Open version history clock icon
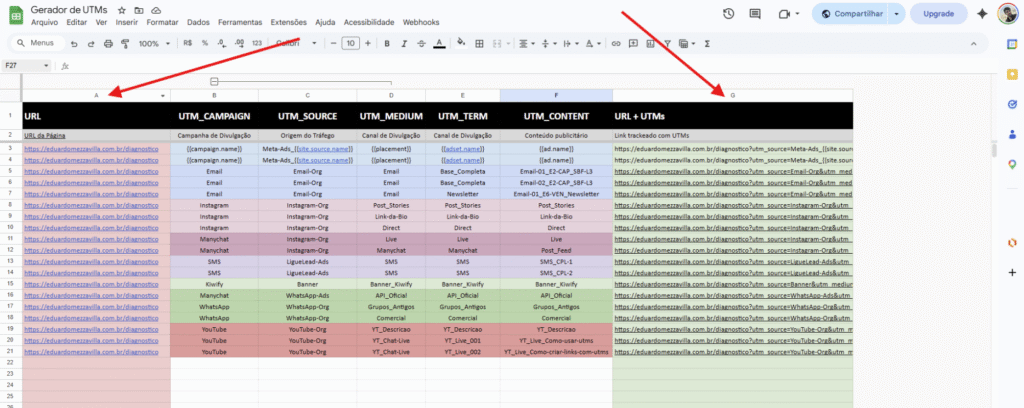The image size is (1024, 408). click(728, 13)
